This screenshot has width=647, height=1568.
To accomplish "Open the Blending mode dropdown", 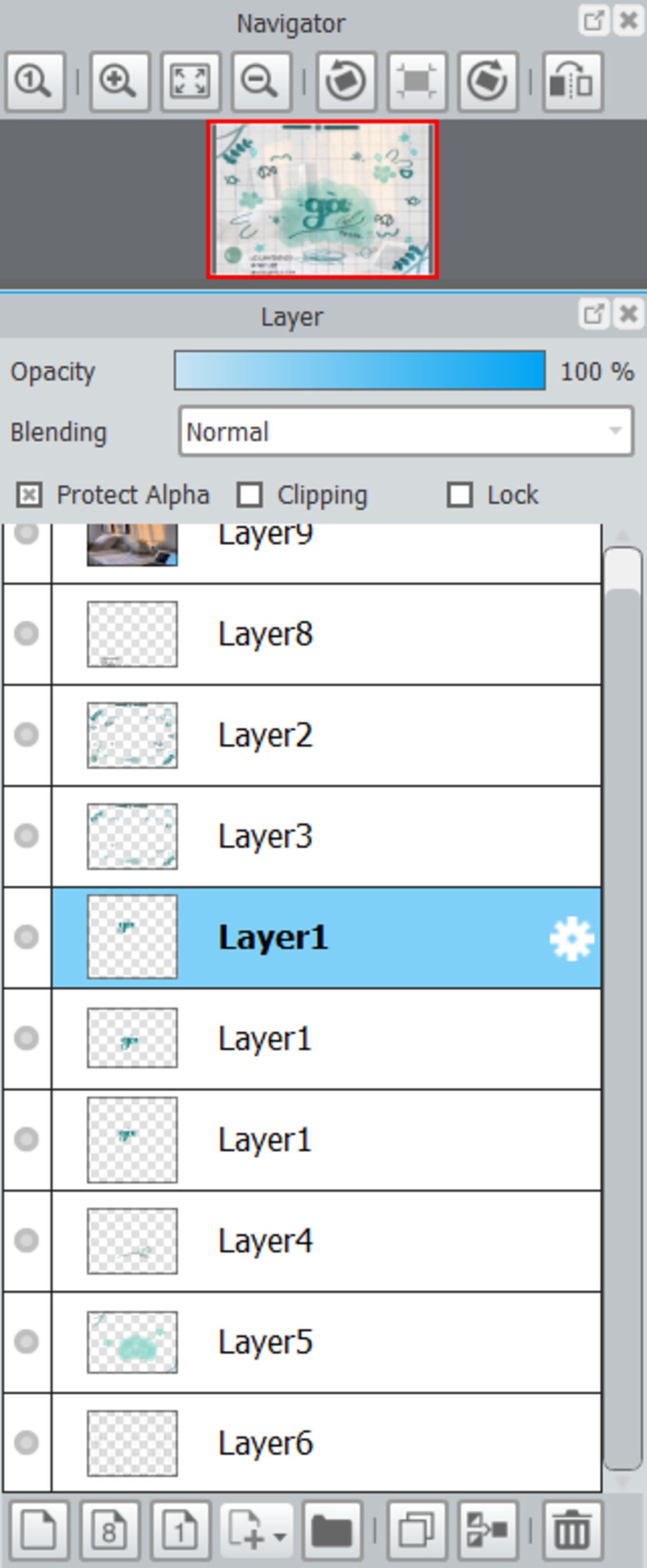I will [x=406, y=432].
